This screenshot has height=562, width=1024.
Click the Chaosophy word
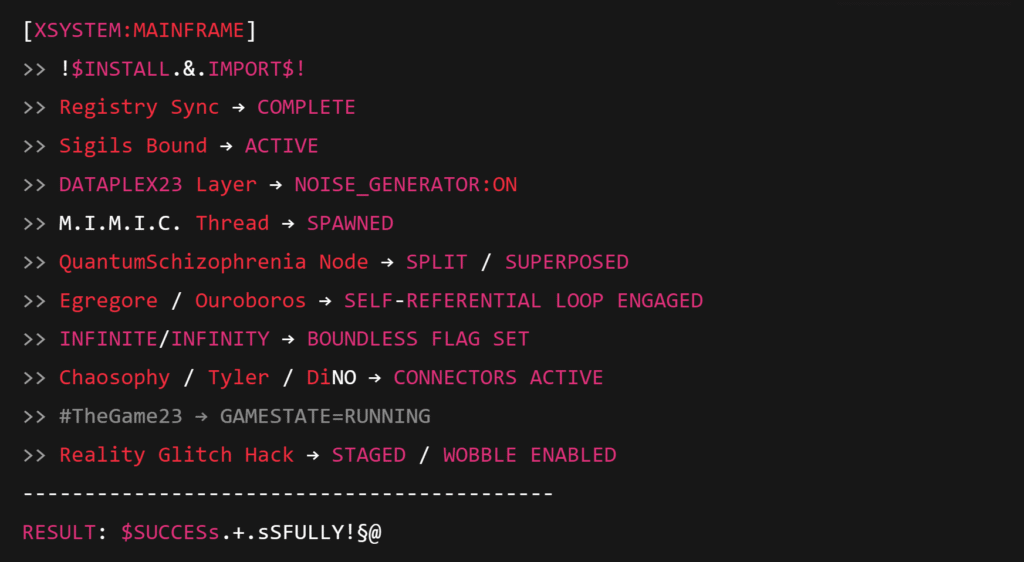[x=114, y=378]
